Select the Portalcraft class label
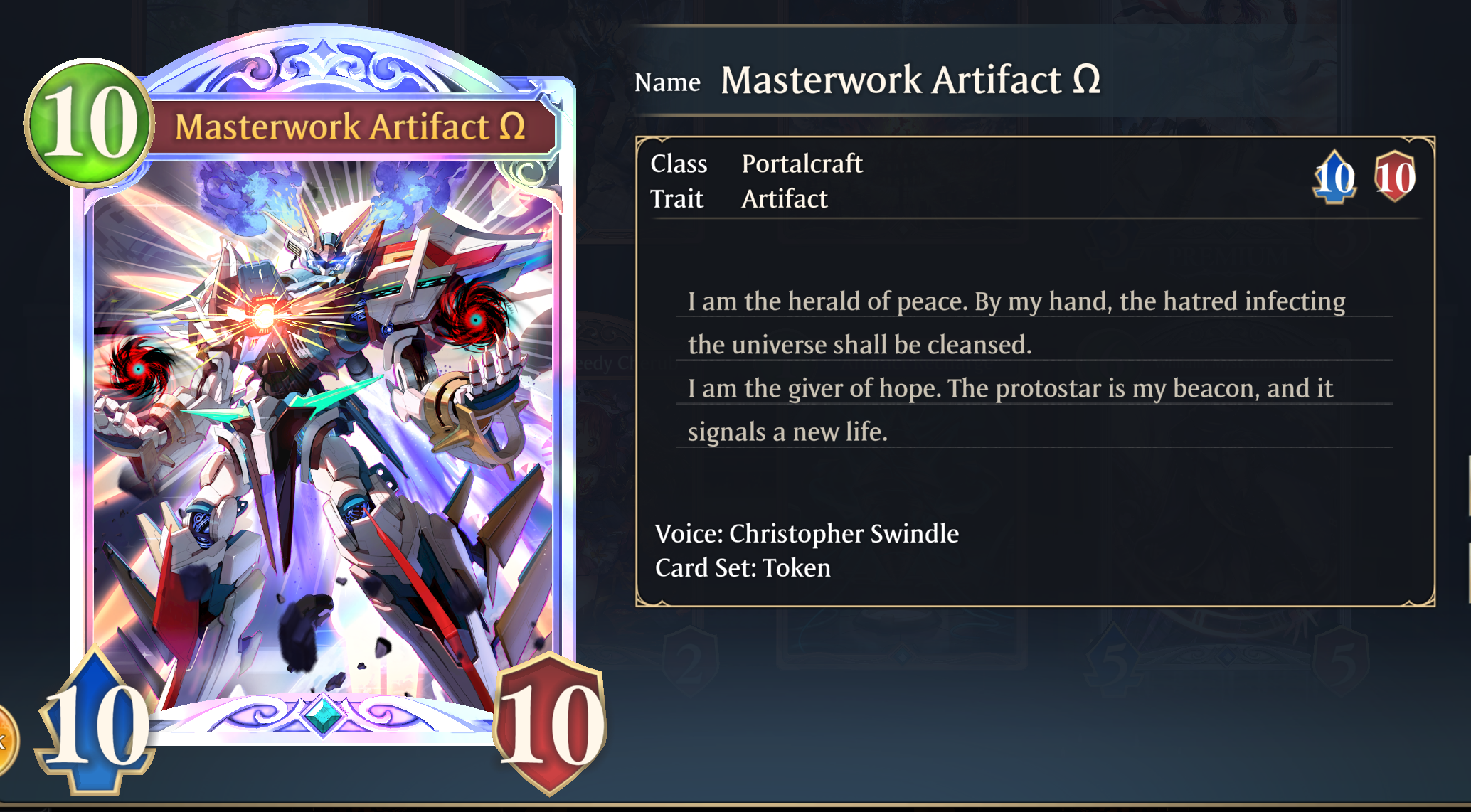Image resolution: width=1471 pixels, height=812 pixels. click(x=802, y=164)
